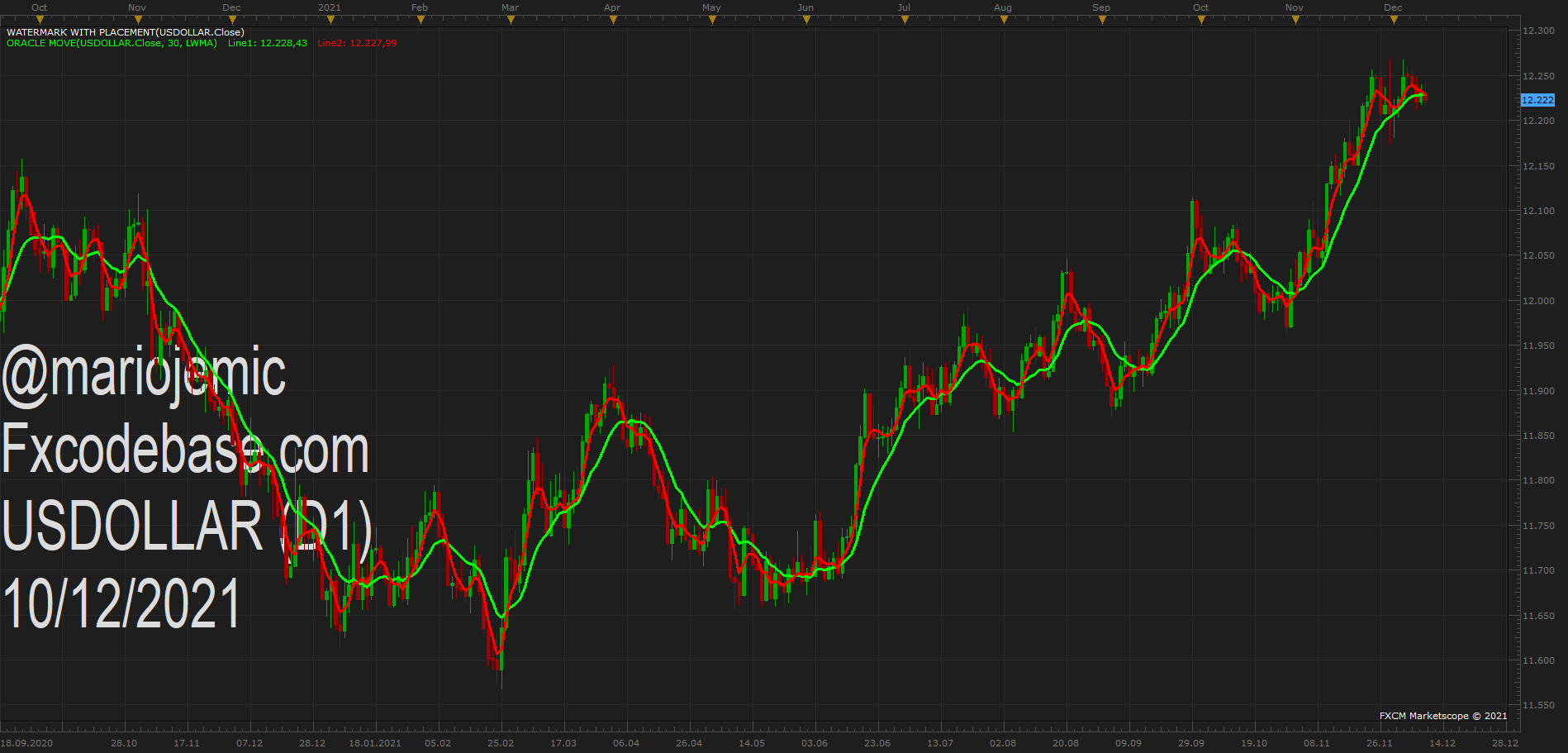Click the 28.12 date axis label at far right
The height and width of the screenshot is (753, 1568).
(x=1505, y=743)
